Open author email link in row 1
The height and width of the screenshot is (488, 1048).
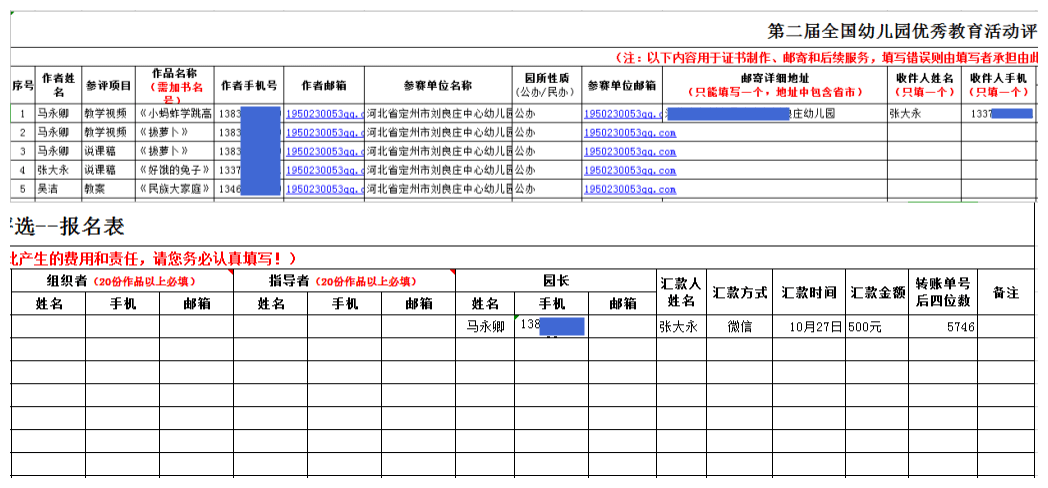click(x=324, y=114)
